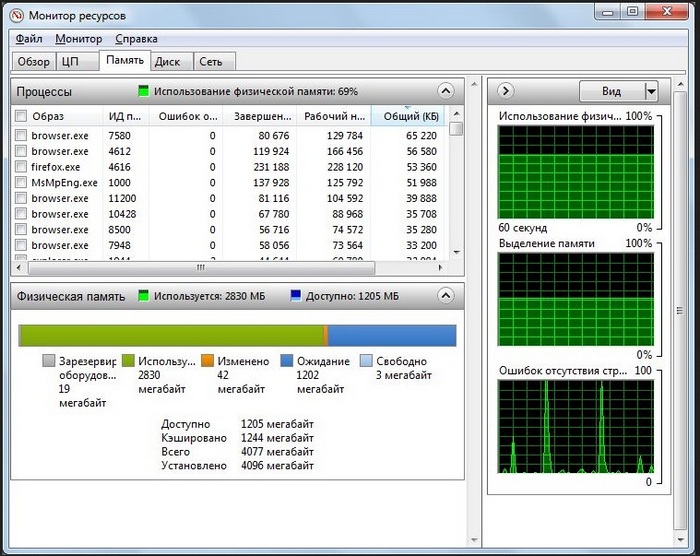Sort processes by 'ИД п...' column
Viewport: 700px width, 556px height.
coord(125,117)
